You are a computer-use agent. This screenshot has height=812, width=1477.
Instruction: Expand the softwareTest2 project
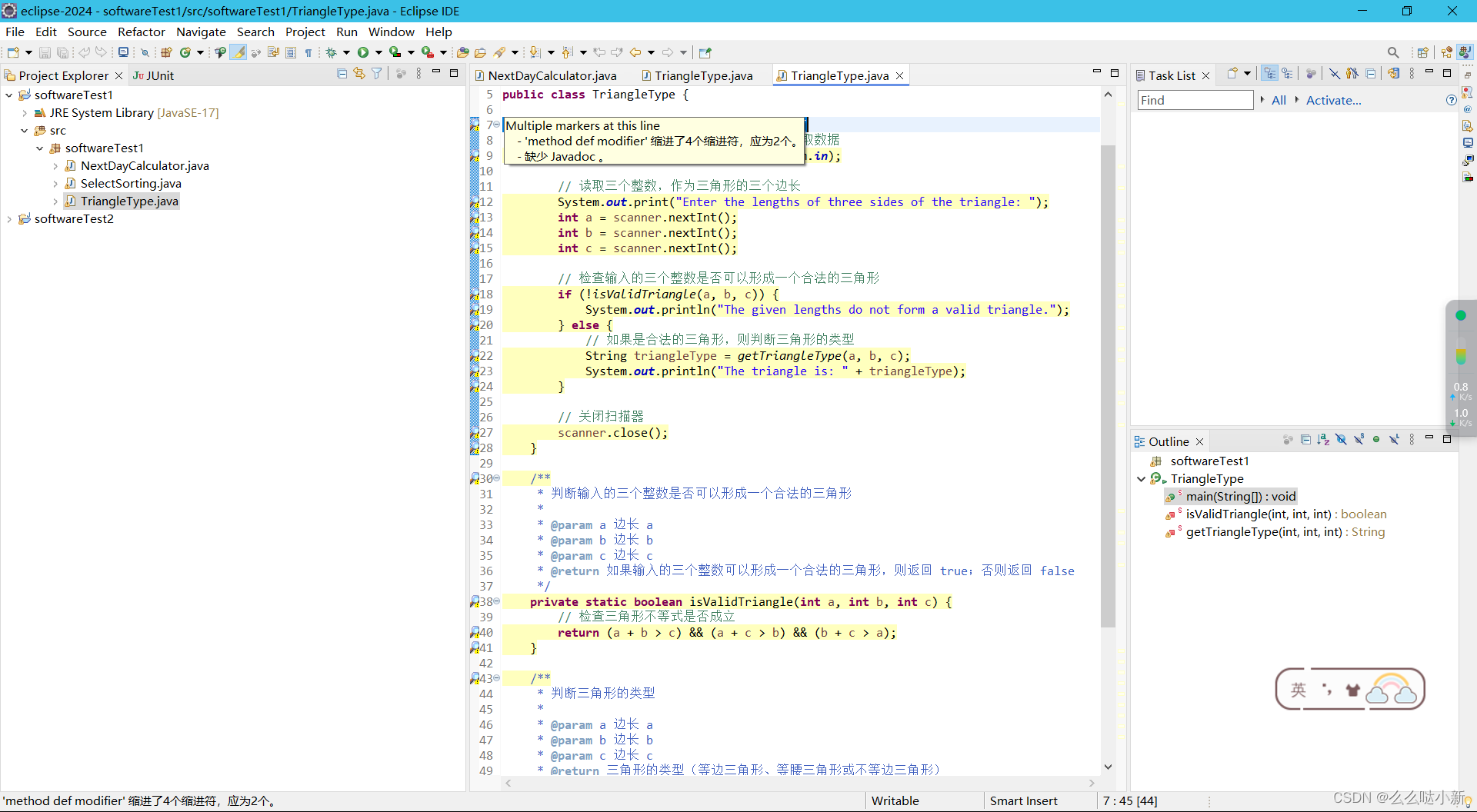(x=9, y=219)
